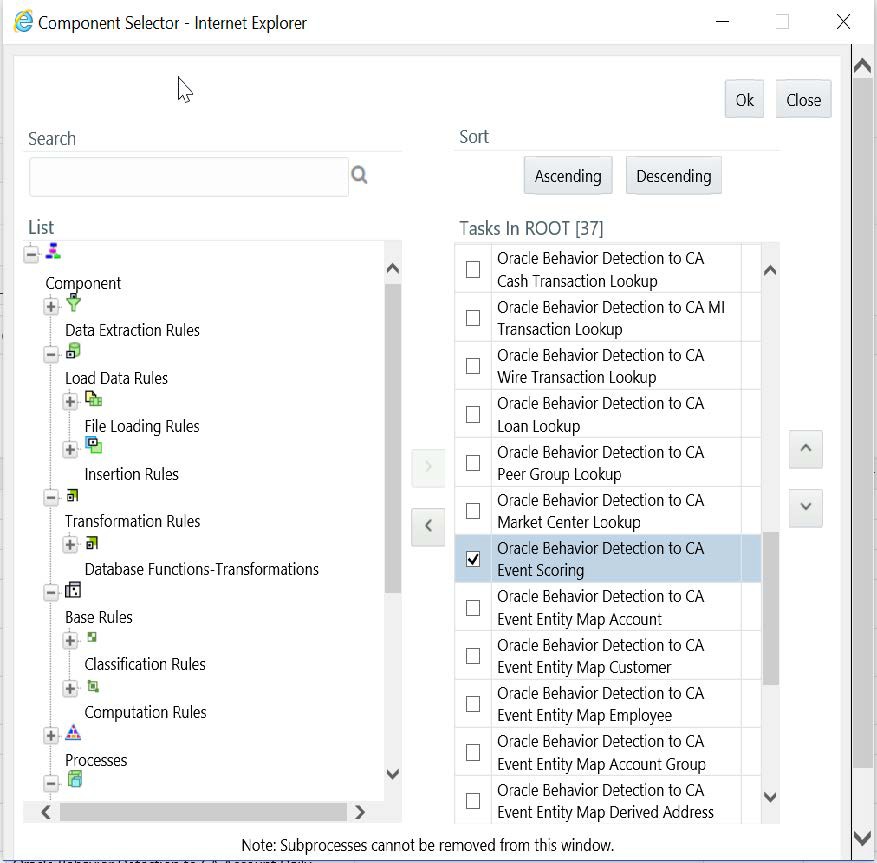Click the add-task right arrow button
877x863 pixels.
click(x=428, y=467)
